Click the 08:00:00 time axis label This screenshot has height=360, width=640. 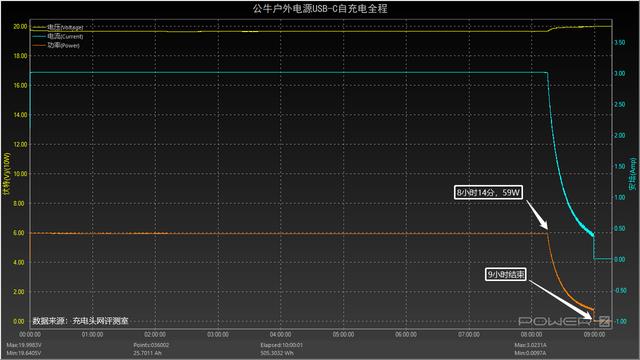coord(531,335)
